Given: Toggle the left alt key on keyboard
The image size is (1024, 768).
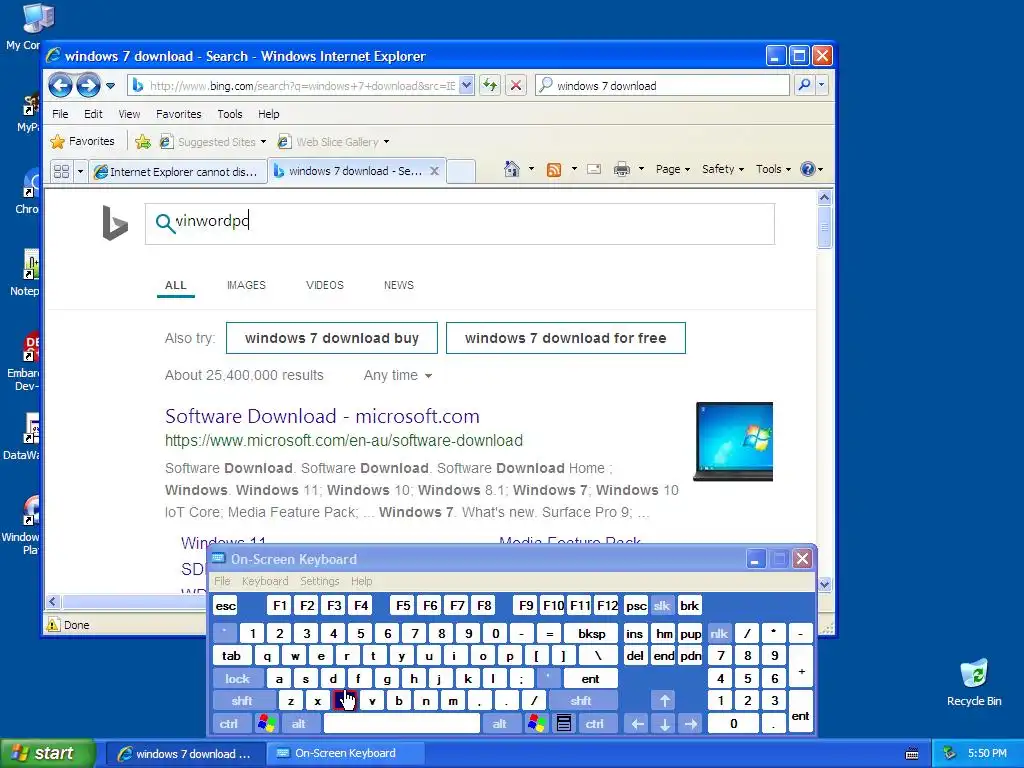Looking at the screenshot, I should pos(298,724).
